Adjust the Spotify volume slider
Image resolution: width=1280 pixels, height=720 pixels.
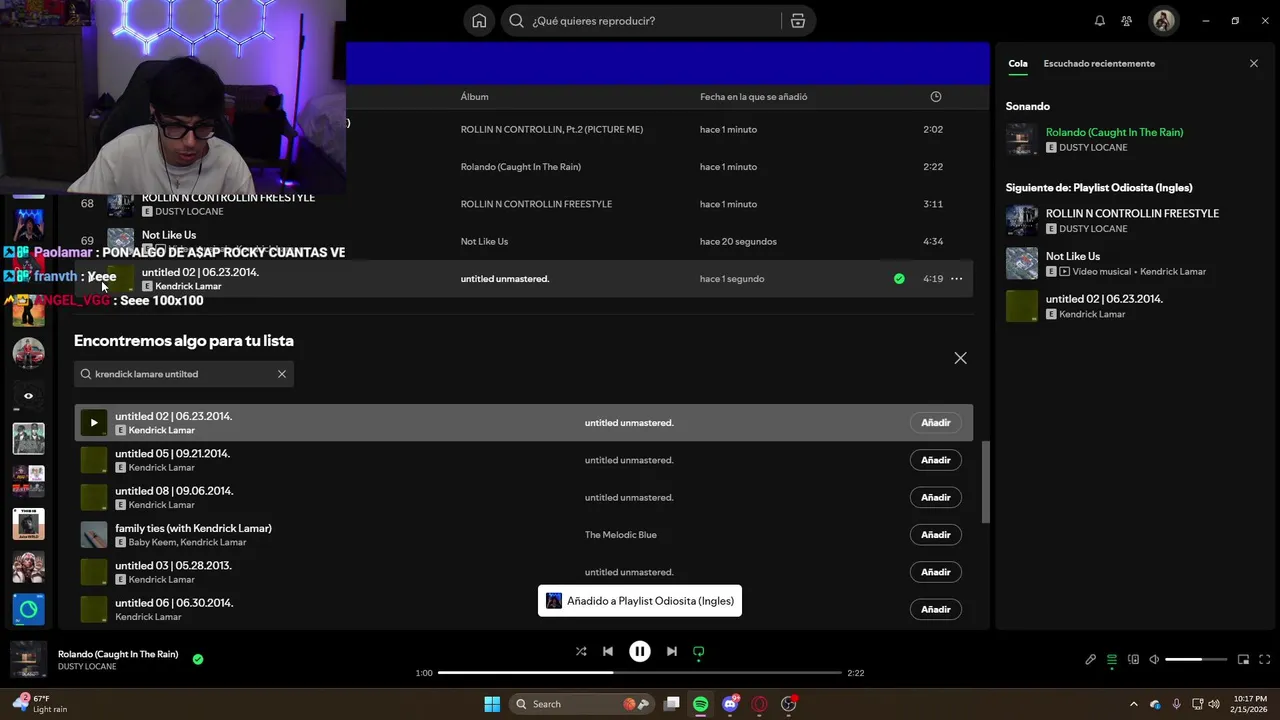1196,660
